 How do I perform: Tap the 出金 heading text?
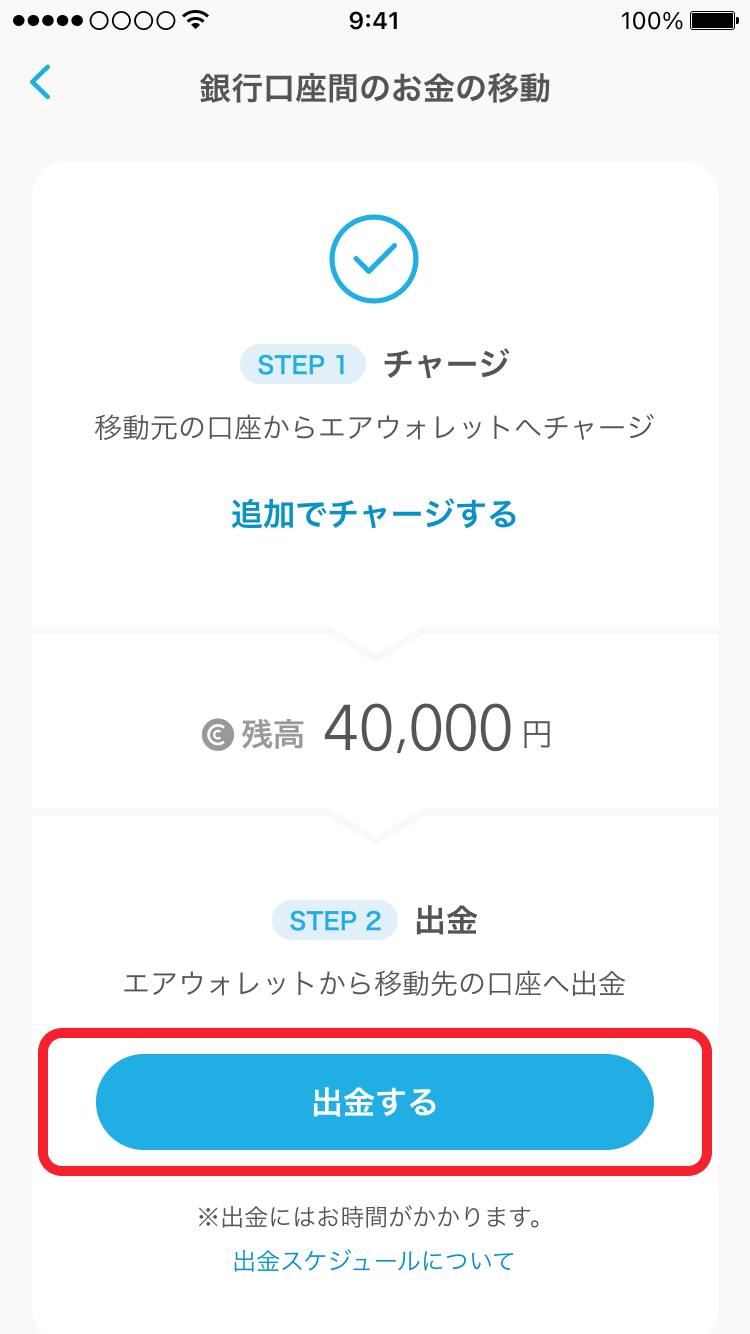[x=446, y=920]
